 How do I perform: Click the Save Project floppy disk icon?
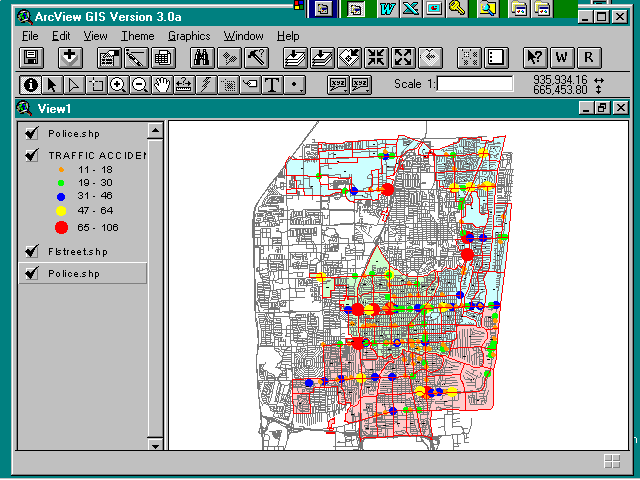pyautogui.click(x=31, y=58)
